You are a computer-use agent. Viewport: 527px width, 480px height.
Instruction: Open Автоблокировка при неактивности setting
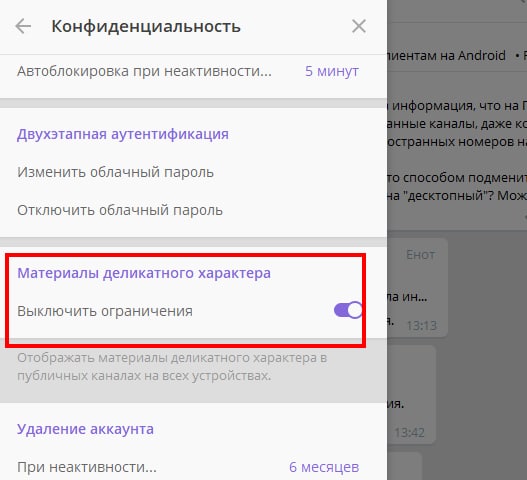coord(193,71)
